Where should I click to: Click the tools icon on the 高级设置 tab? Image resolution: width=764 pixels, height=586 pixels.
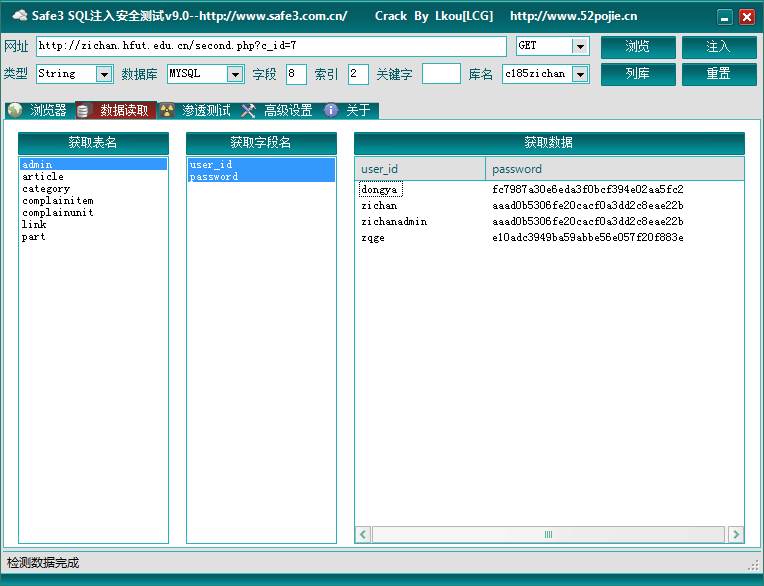tap(248, 111)
